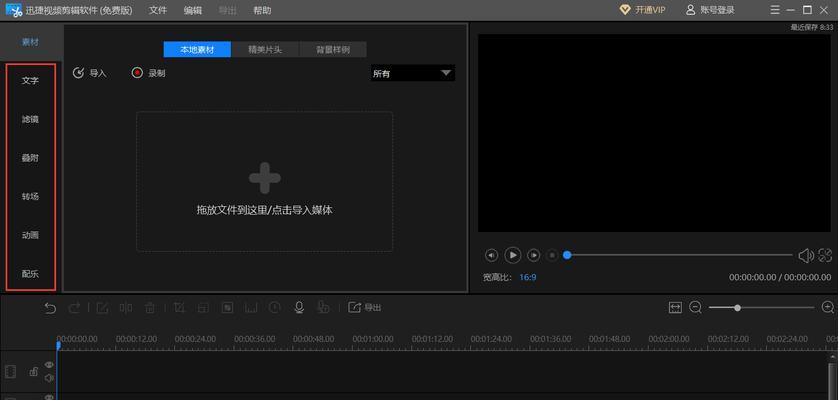Open the hamburger menu in title bar
Viewport: 838px width, 400px height.
coord(775,10)
